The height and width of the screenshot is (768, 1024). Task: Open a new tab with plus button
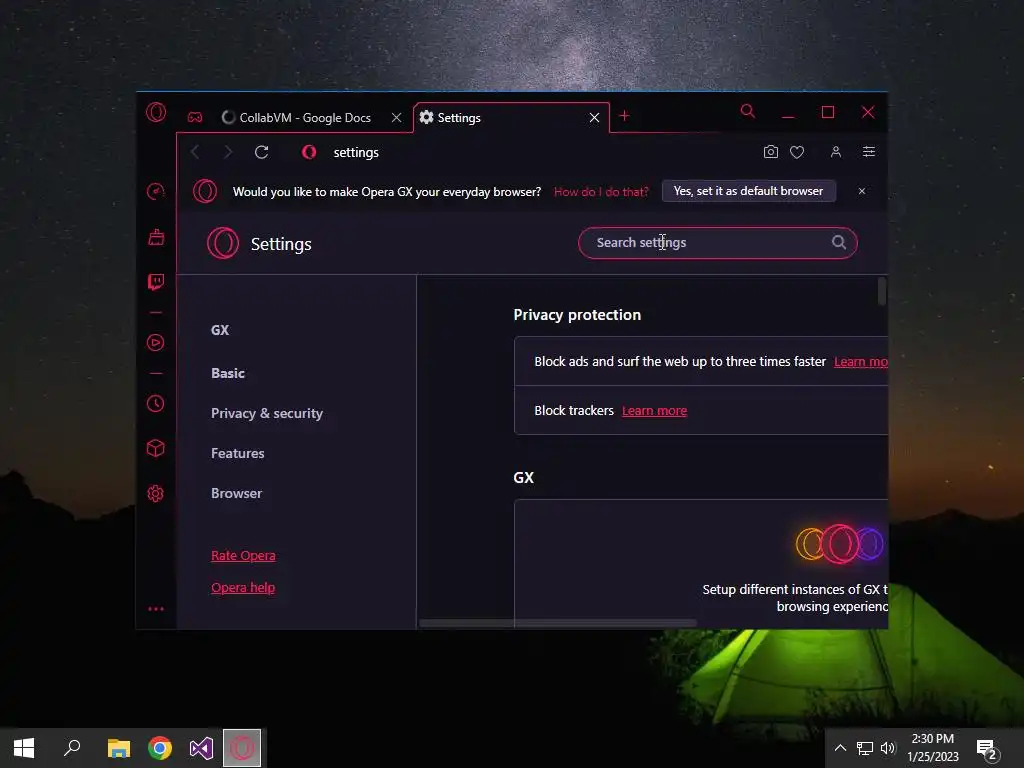tap(624, 116)
